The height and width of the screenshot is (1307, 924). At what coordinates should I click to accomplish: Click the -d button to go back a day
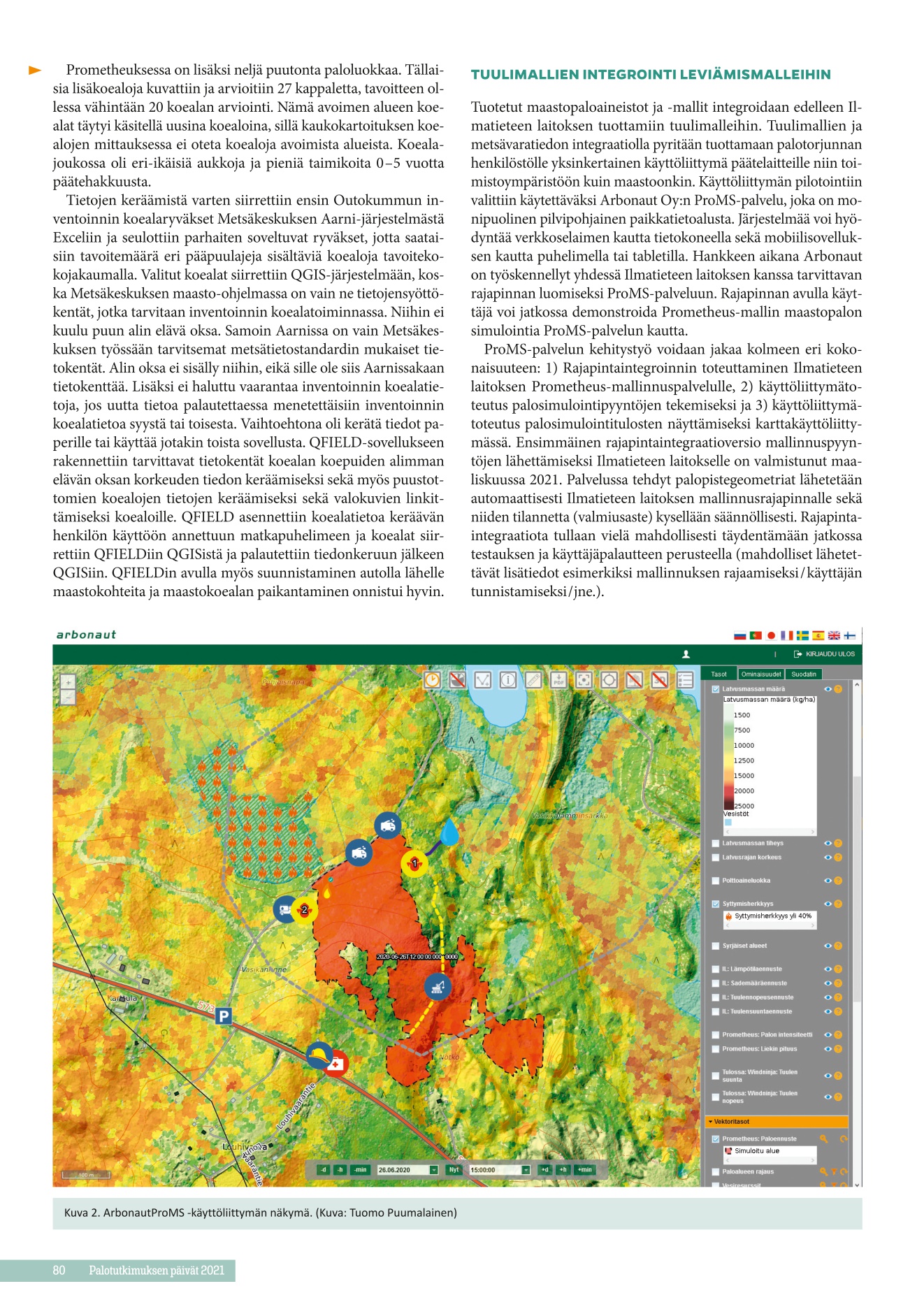coord(323,1170)
